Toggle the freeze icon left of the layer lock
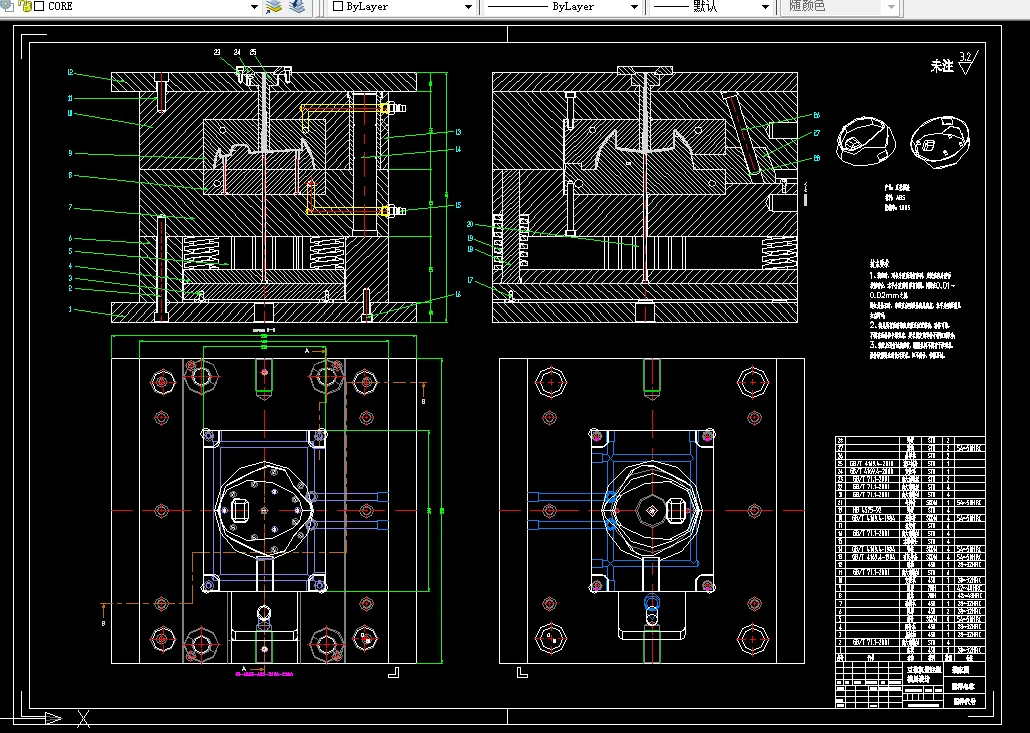Viewport: 1030px width, 733px height. pyautogui.click(x=9, y=6)
